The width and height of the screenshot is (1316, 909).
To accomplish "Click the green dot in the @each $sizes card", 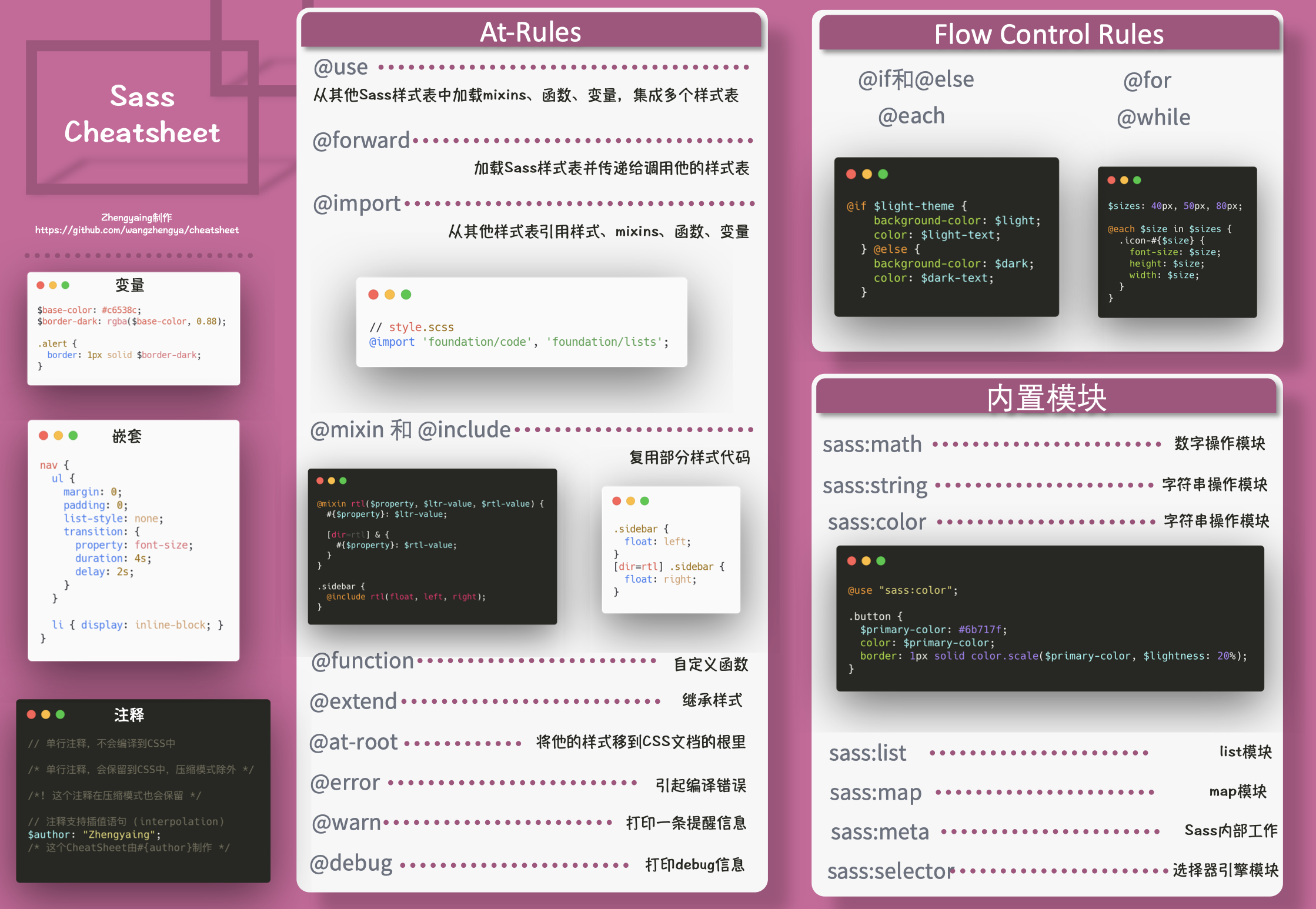I will (1137, 181).
